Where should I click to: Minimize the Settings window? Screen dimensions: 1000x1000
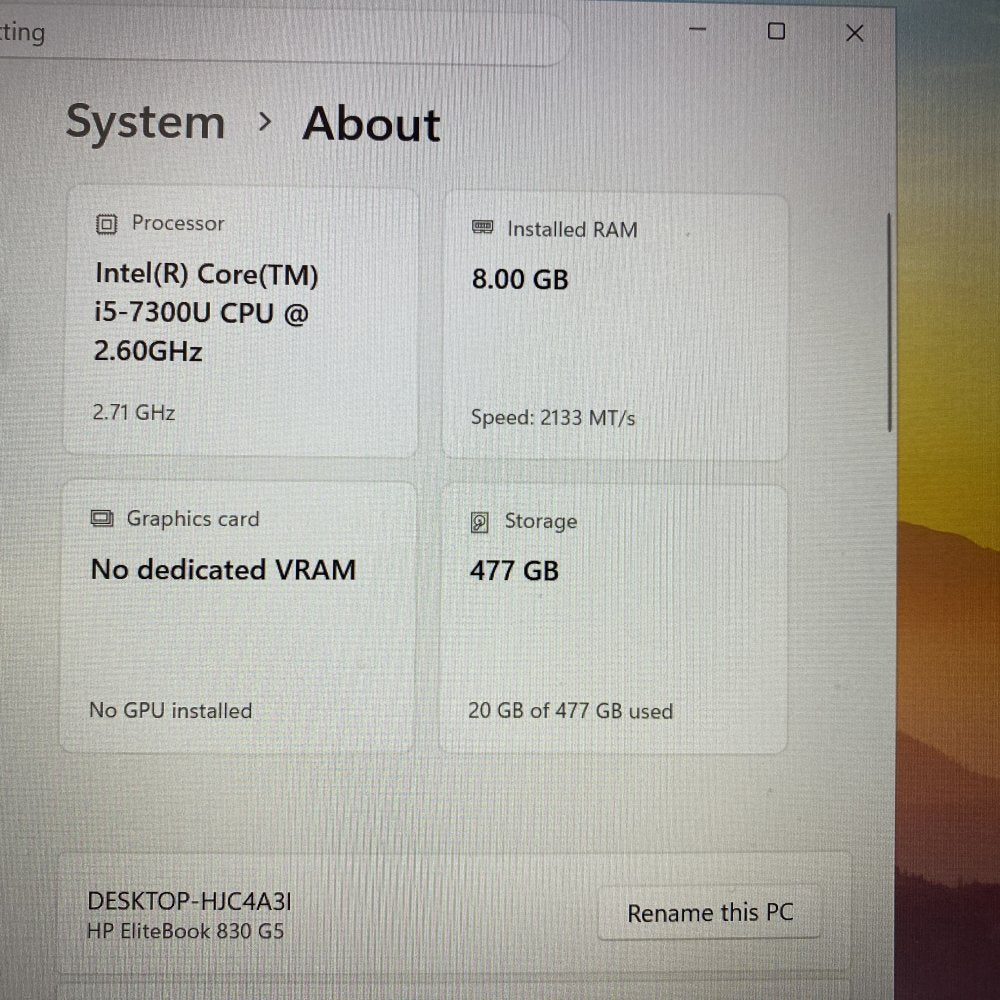point(698,29)
